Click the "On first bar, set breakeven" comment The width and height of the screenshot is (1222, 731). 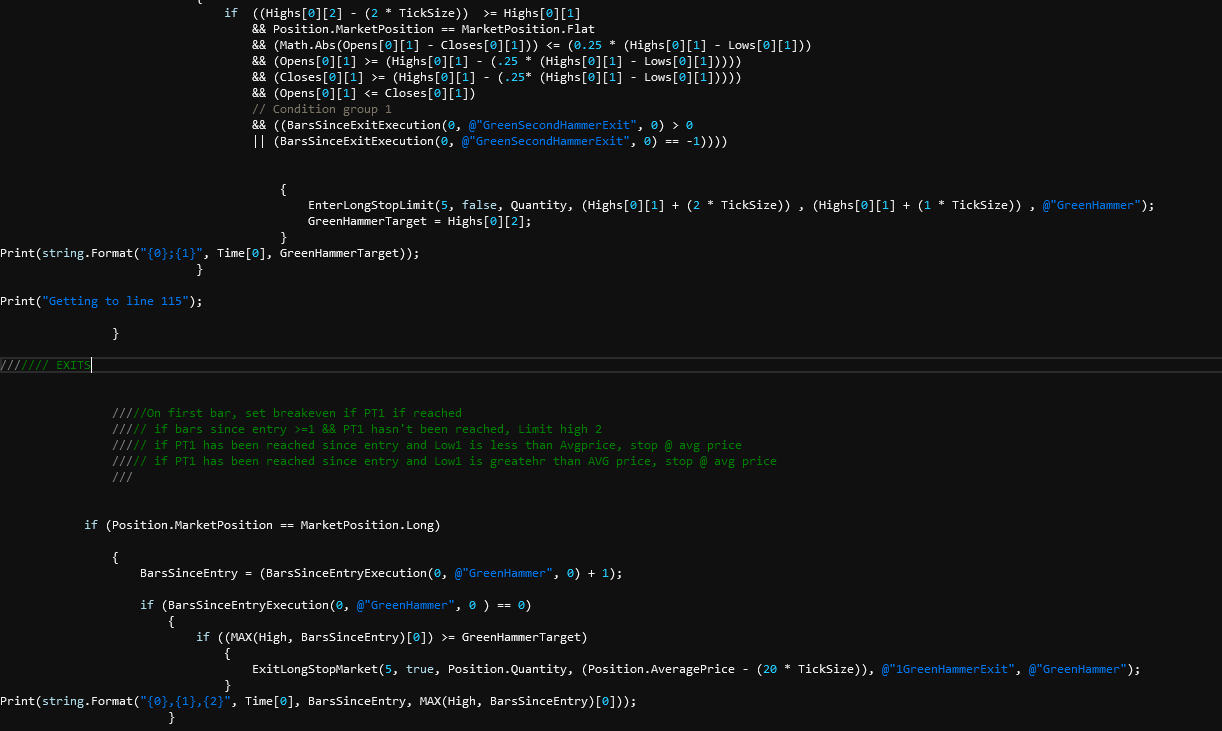coord(288,413)
